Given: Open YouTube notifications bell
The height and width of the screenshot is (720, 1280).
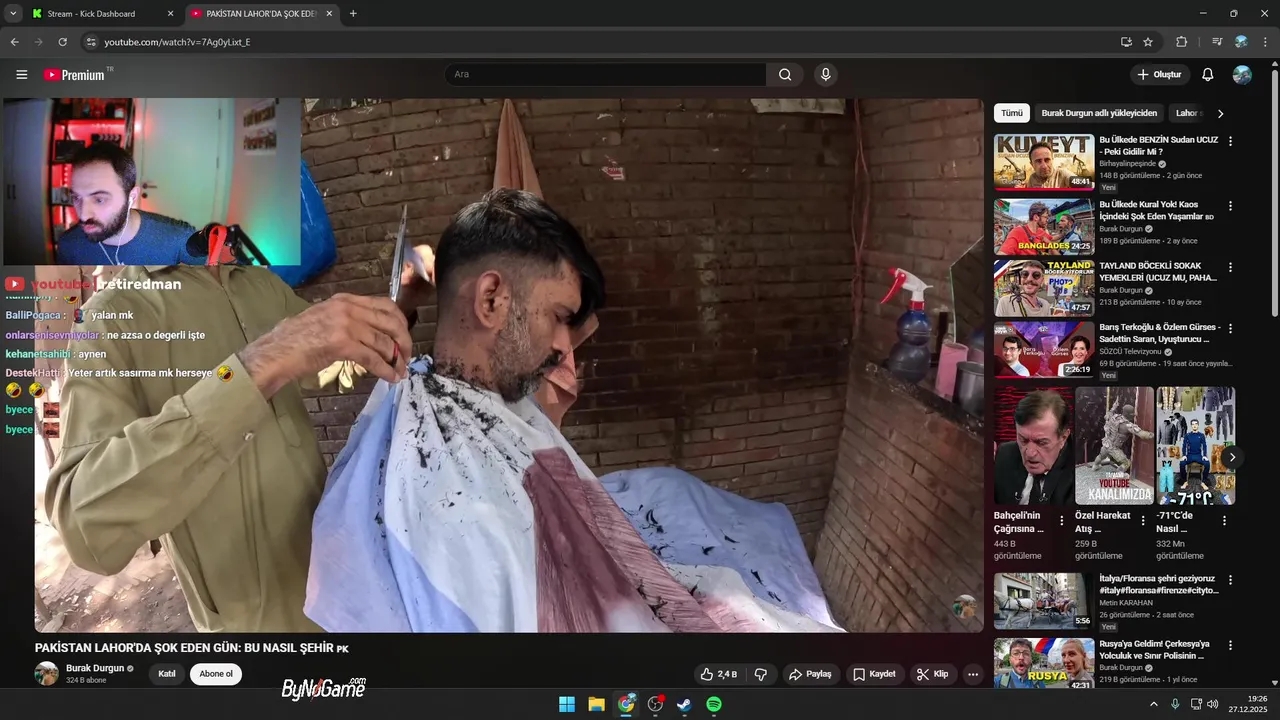Looking at the screenshot, I should click(1208, 75).
